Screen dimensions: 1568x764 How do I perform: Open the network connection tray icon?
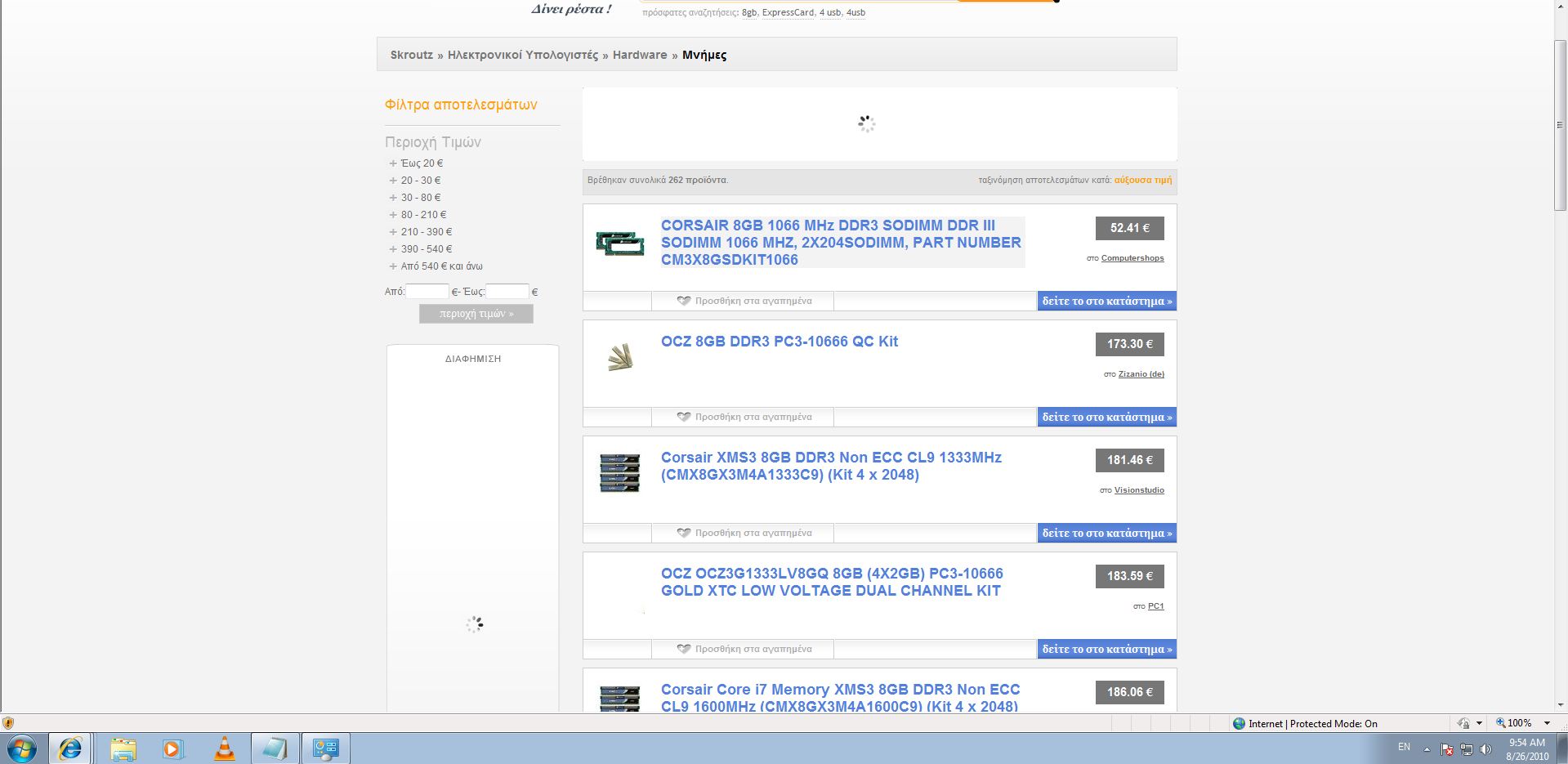tap(1467, 748)
